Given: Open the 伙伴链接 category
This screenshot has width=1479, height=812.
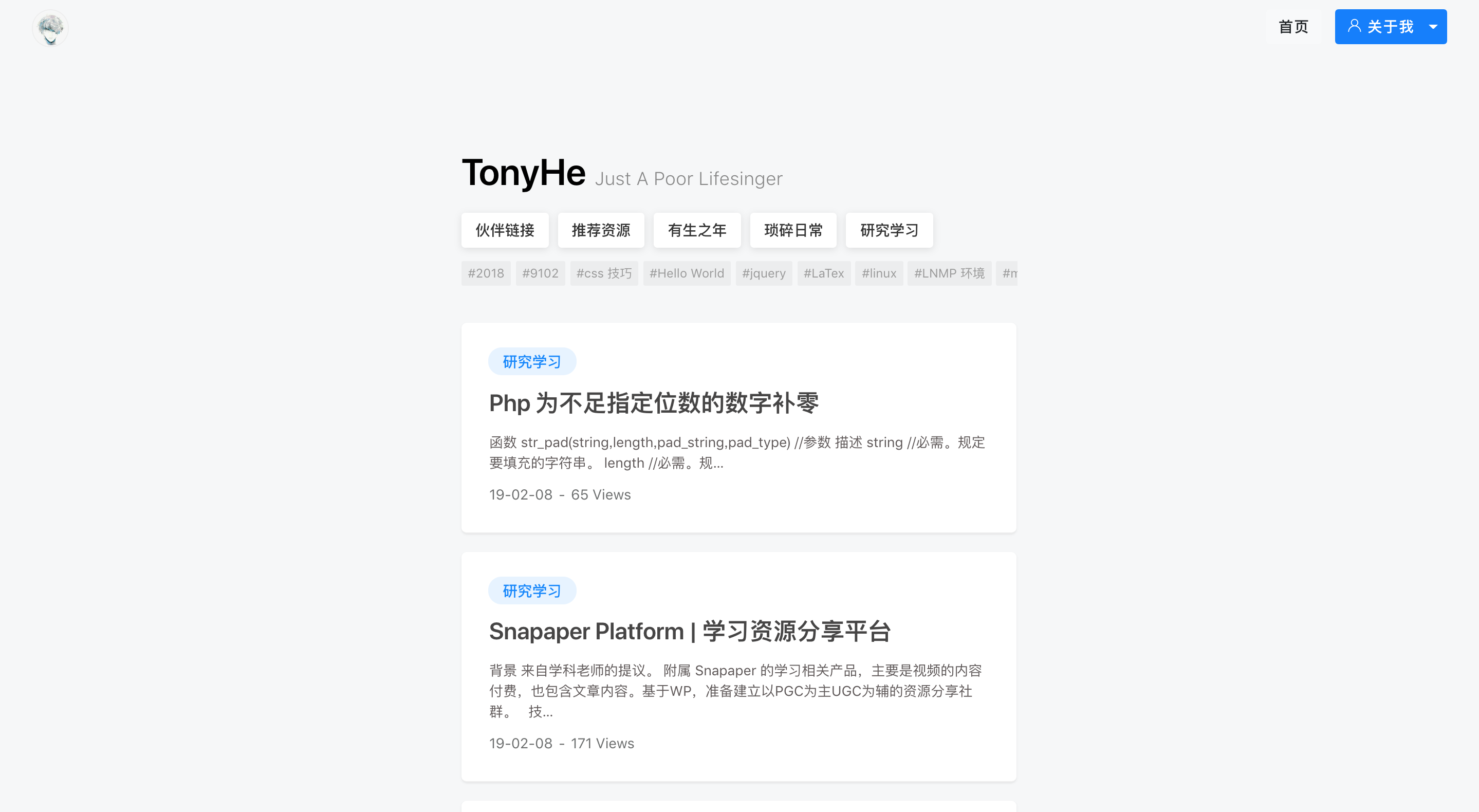Looking at the screenshot, I should coord(505,230).
